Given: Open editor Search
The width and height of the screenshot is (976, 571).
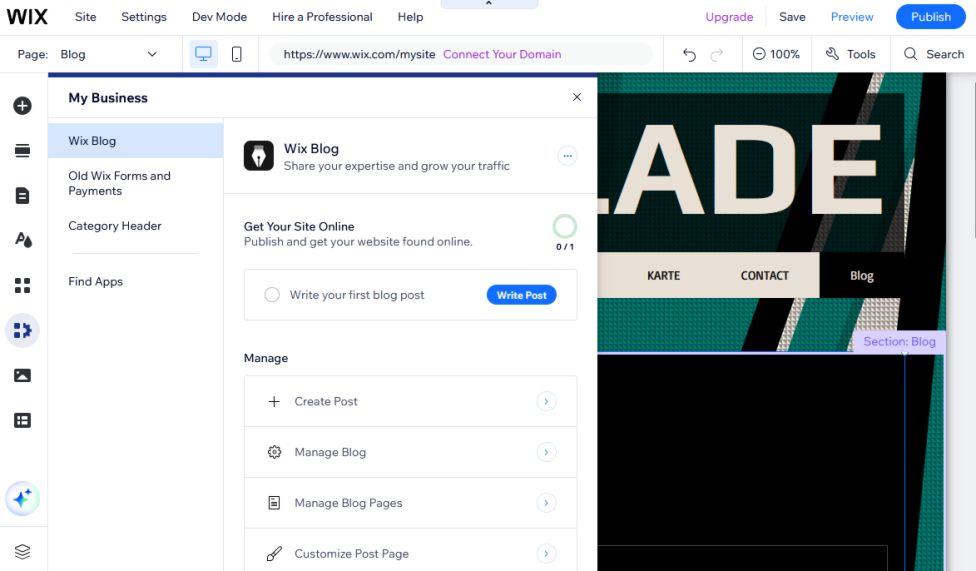Looking at the screenshot, I should coord(934,54).
